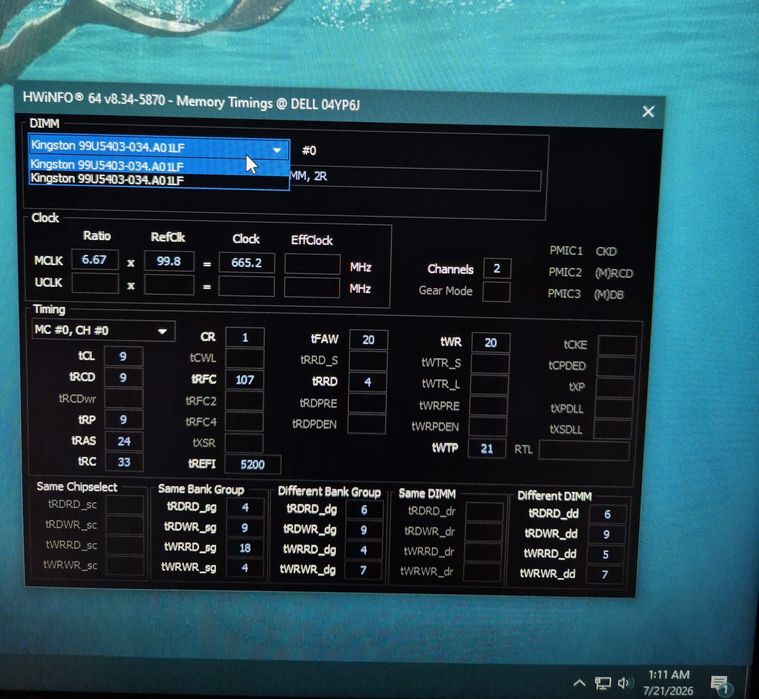Click the tRRD value showing 4
This screenshot has height=699, width=759.
(x=367, y=382)
